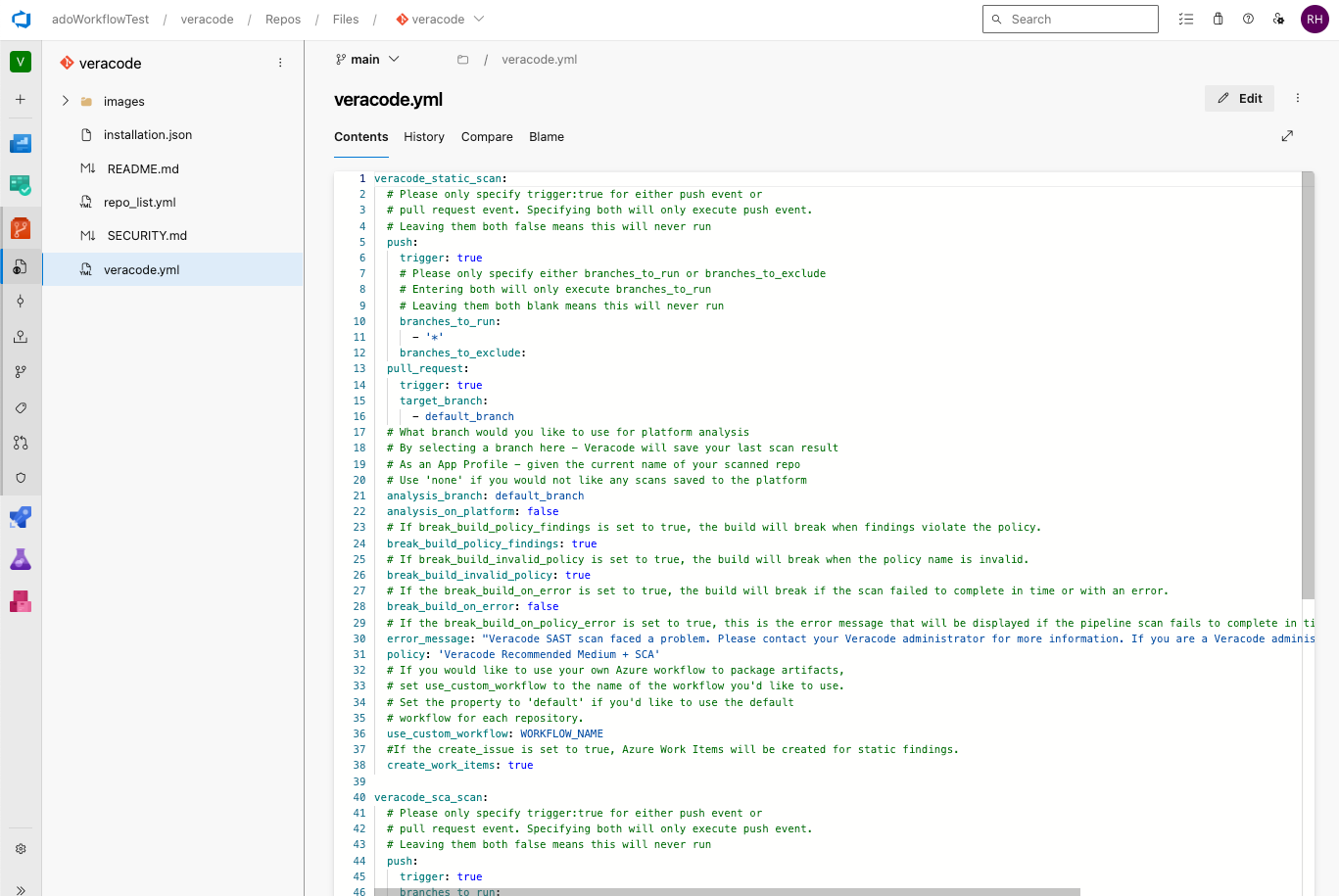The width and height of the screenshot is (1339, 896).
Task: Open the User settings icon in the header
Action: [x=1278, y=19]
